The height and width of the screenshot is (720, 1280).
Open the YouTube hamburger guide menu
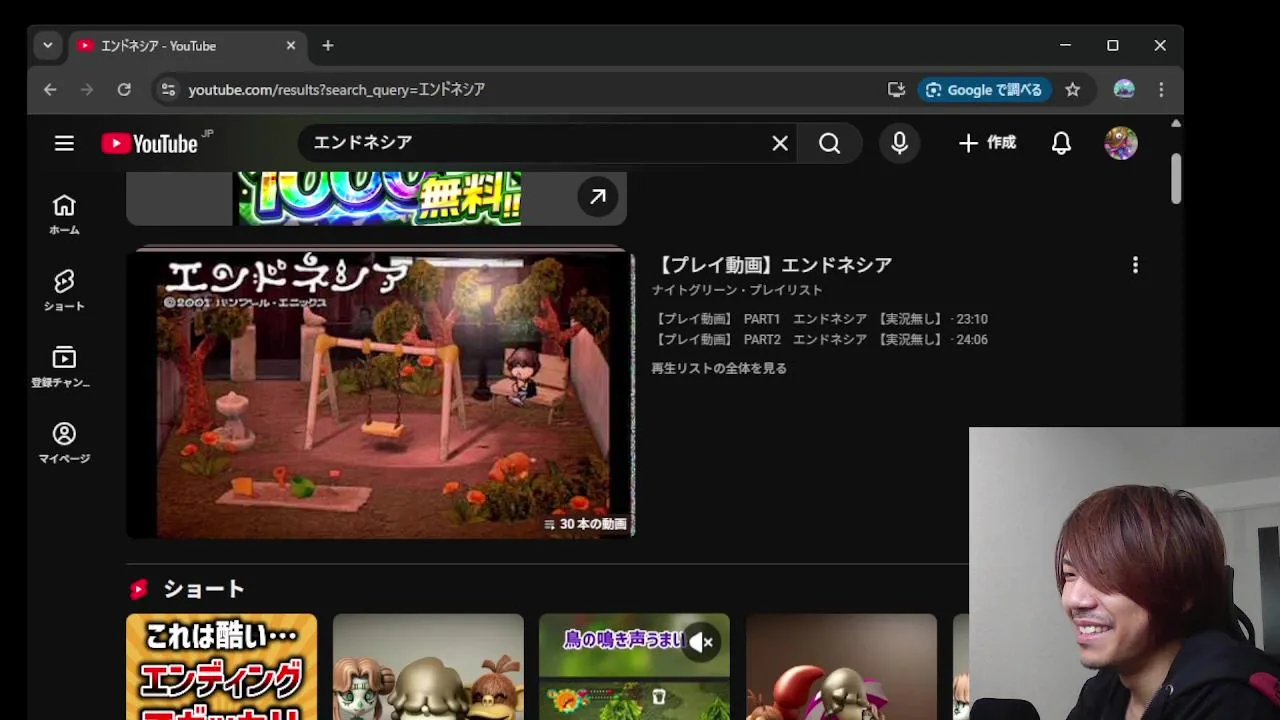(x=64, y=143)
